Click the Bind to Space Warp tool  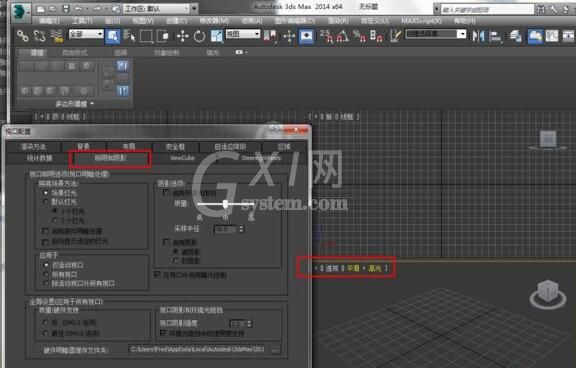57,36
